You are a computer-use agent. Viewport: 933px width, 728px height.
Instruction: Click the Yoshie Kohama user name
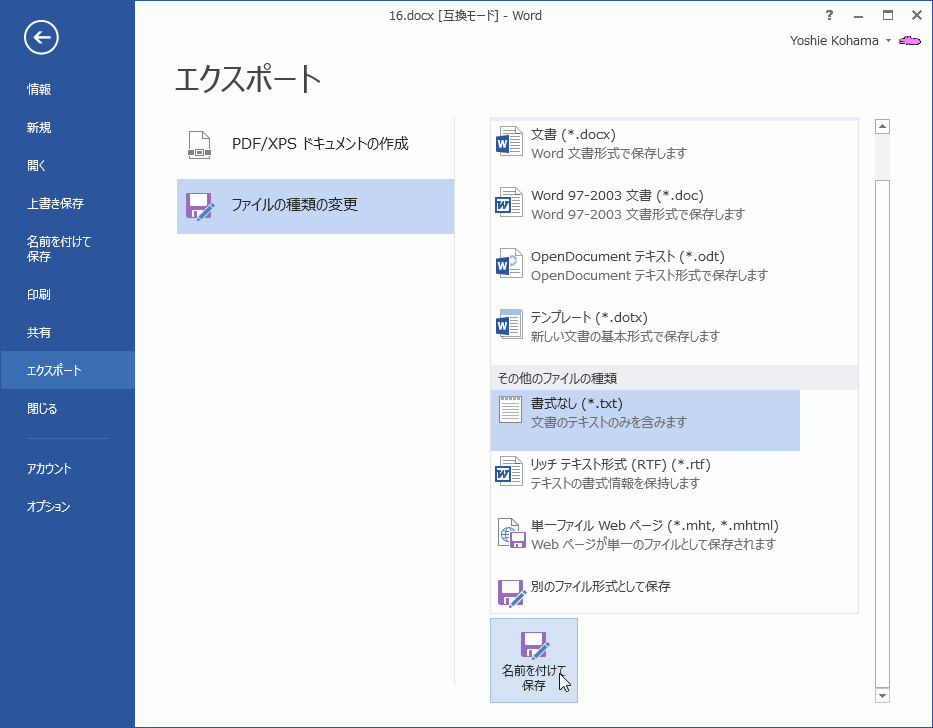pyautogui.click(x=834, y=40)
